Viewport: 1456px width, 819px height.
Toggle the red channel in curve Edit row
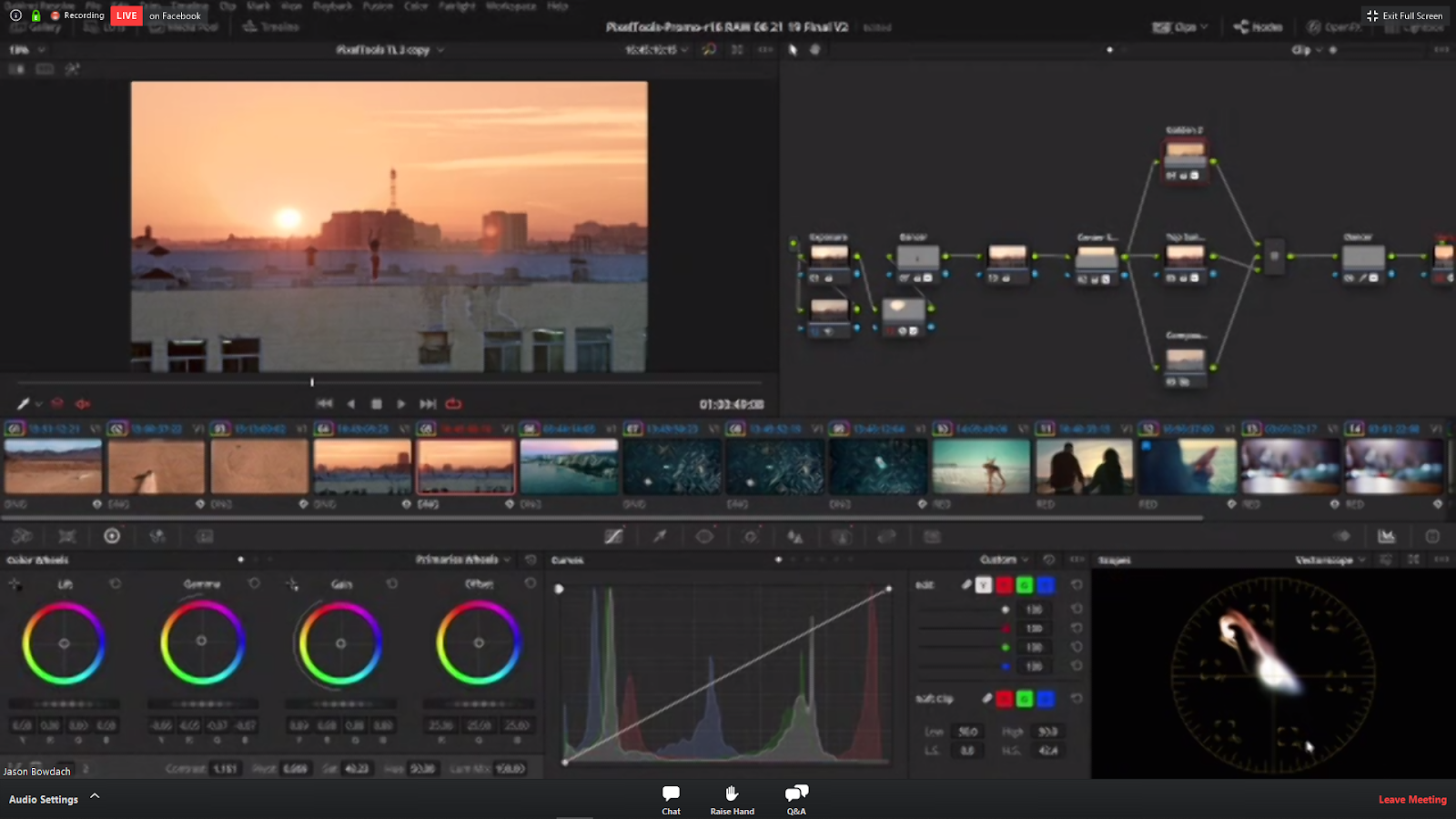[1004, 585]
